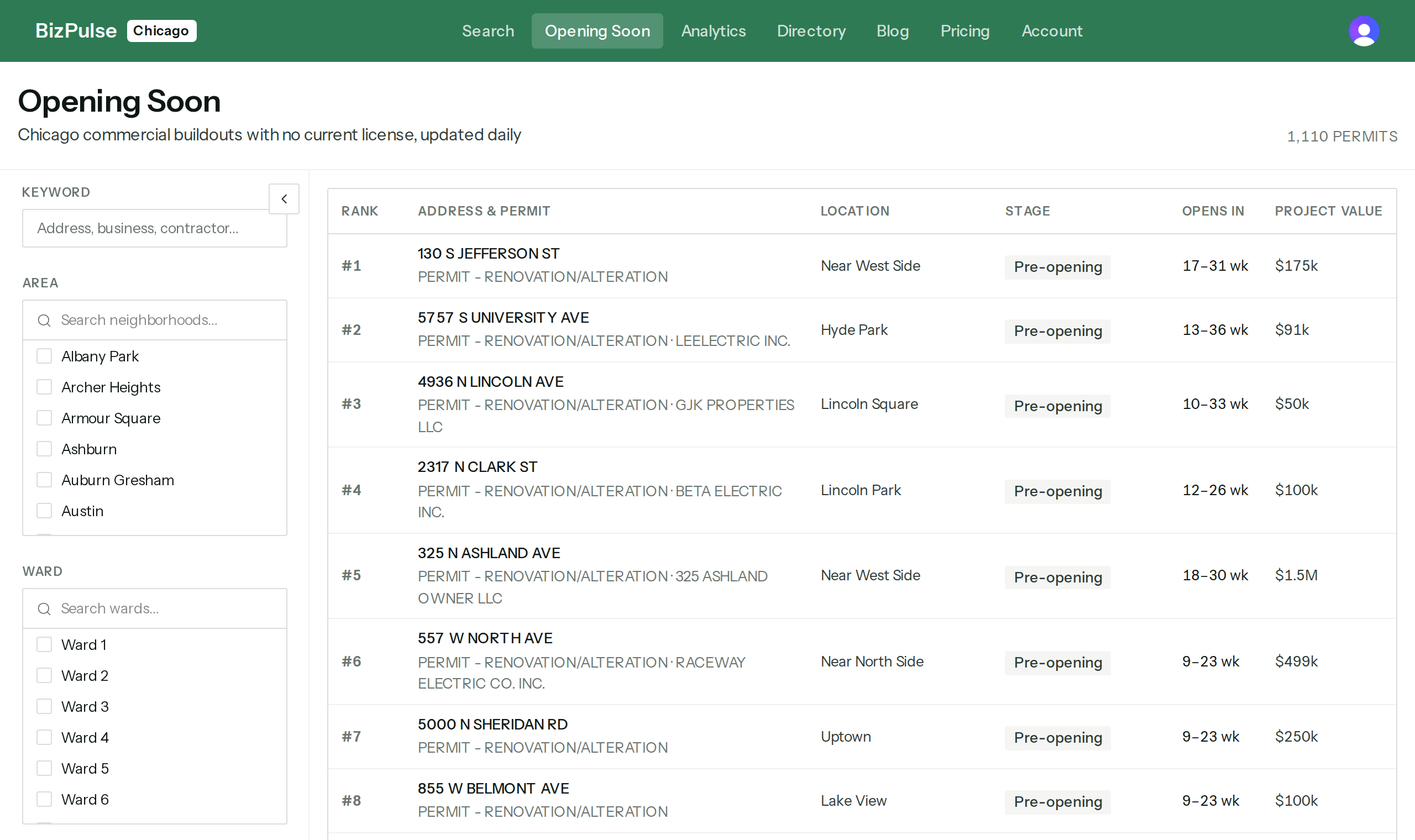Click the Lake View location cell

tap(853, 801)
